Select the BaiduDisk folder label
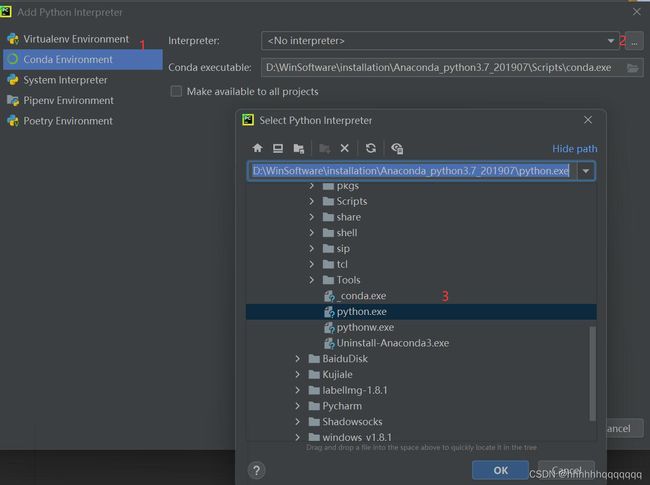This screenshot has width=650, height=485. click(x=345, y=359)
